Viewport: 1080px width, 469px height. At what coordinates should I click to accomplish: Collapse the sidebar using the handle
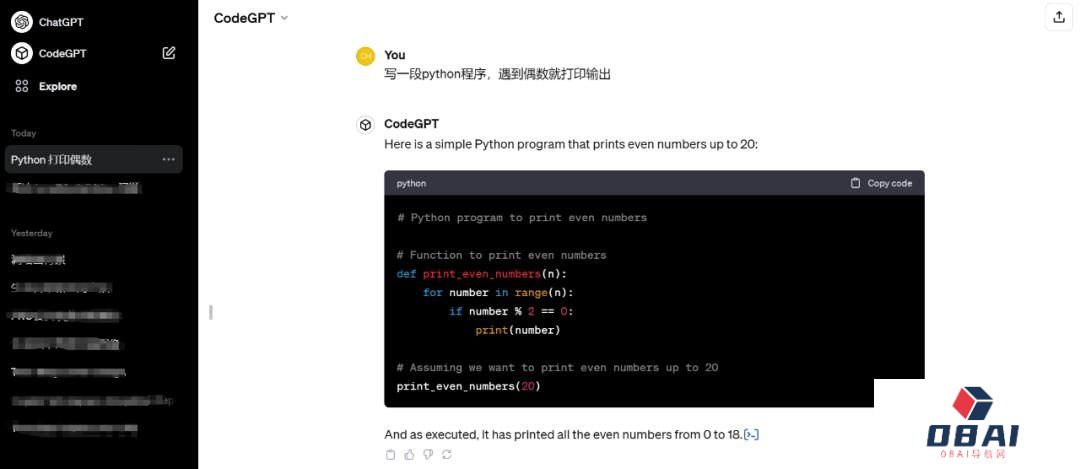coord(211,313)
